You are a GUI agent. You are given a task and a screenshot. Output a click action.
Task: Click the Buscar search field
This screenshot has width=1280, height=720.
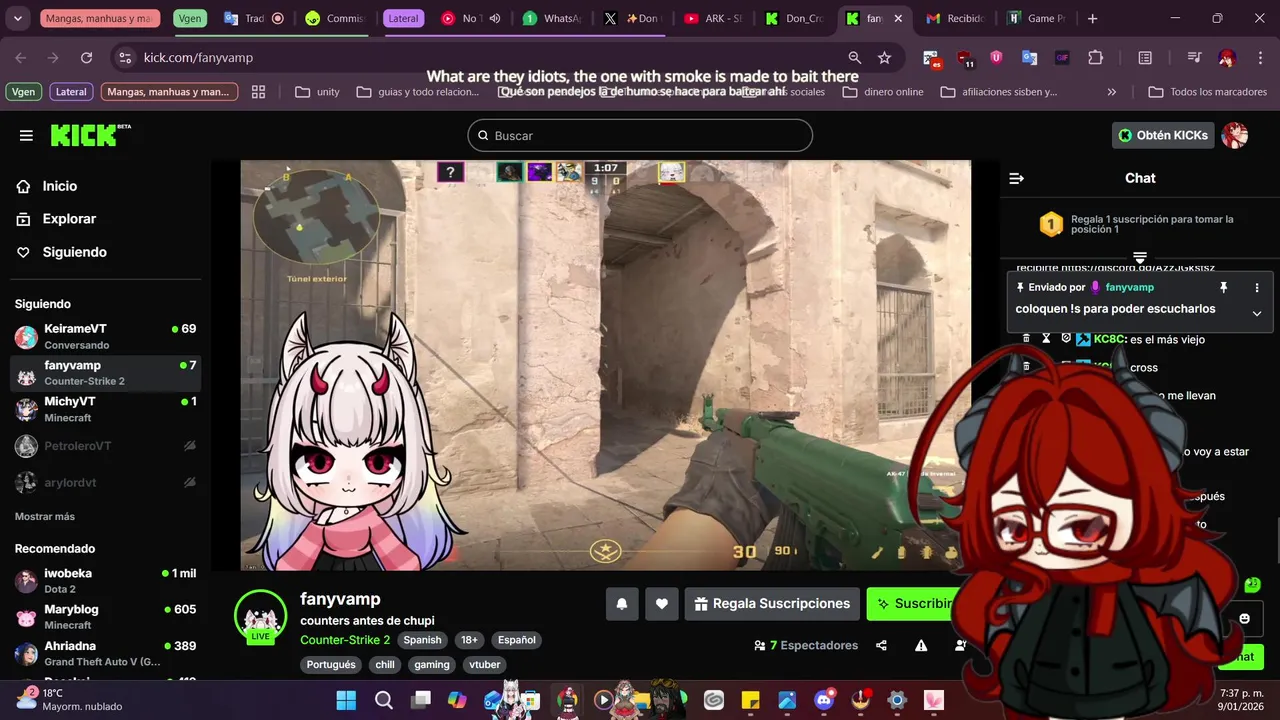click(640, 135)
